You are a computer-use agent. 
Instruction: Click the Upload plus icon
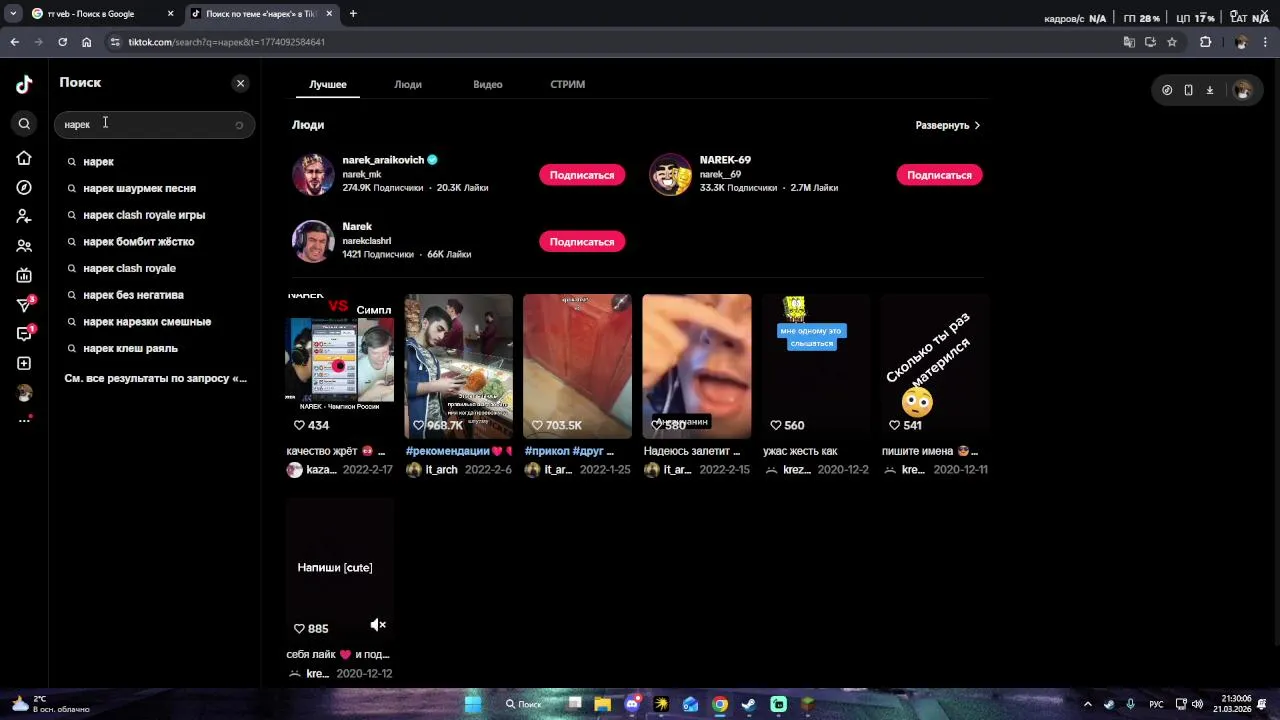pyautogui.click(x=24, y=364)
